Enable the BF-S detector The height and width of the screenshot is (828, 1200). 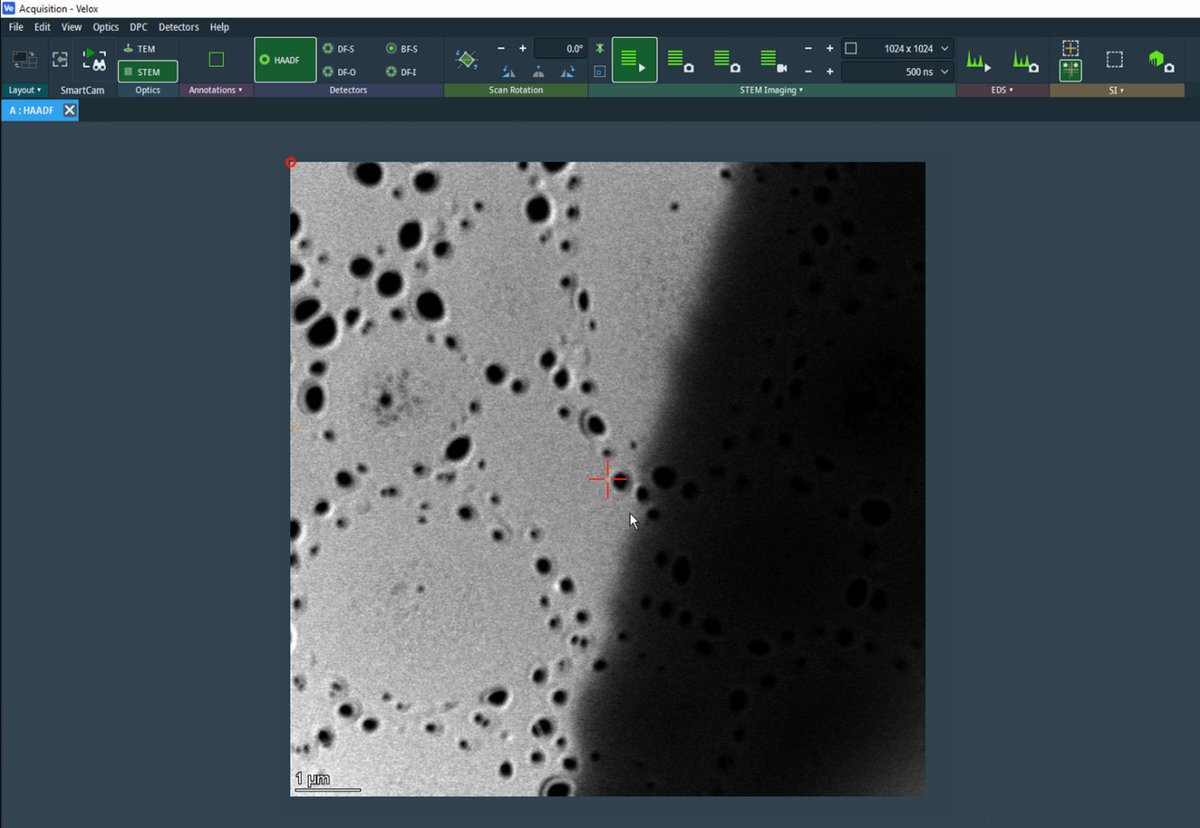coord(402,48)
